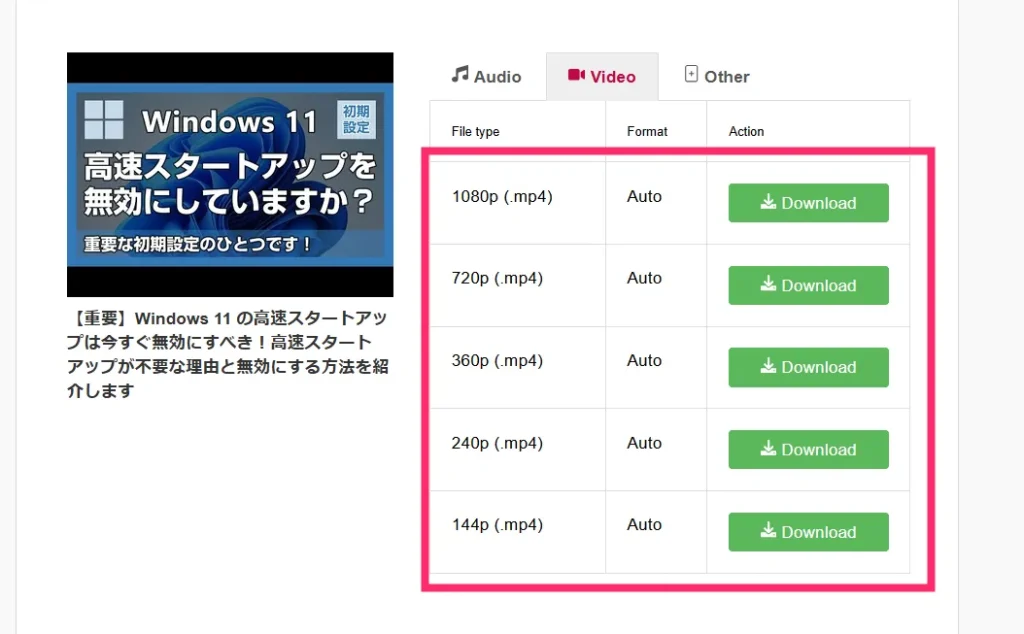
Task: Click 'Auto' format in the 240p row
Action: (645, 443)
